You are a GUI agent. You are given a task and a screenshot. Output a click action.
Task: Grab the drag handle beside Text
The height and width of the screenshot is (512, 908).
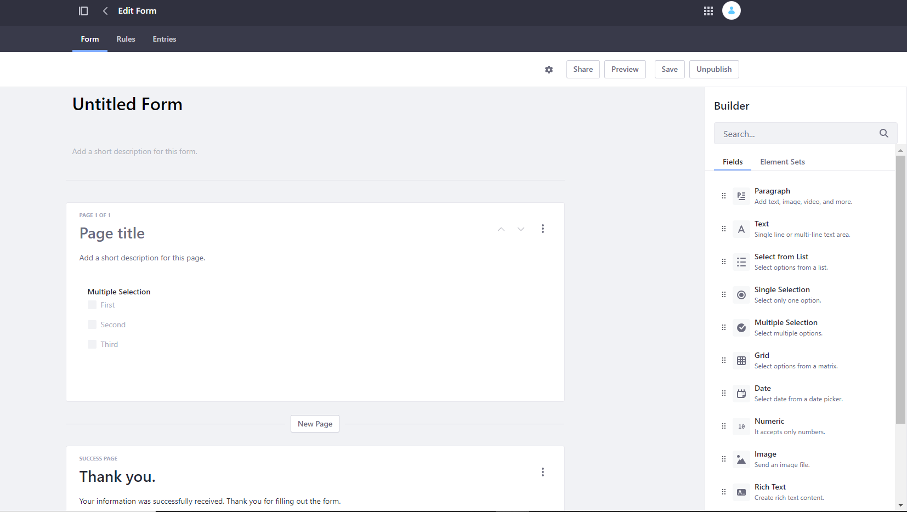coord(723,229)
